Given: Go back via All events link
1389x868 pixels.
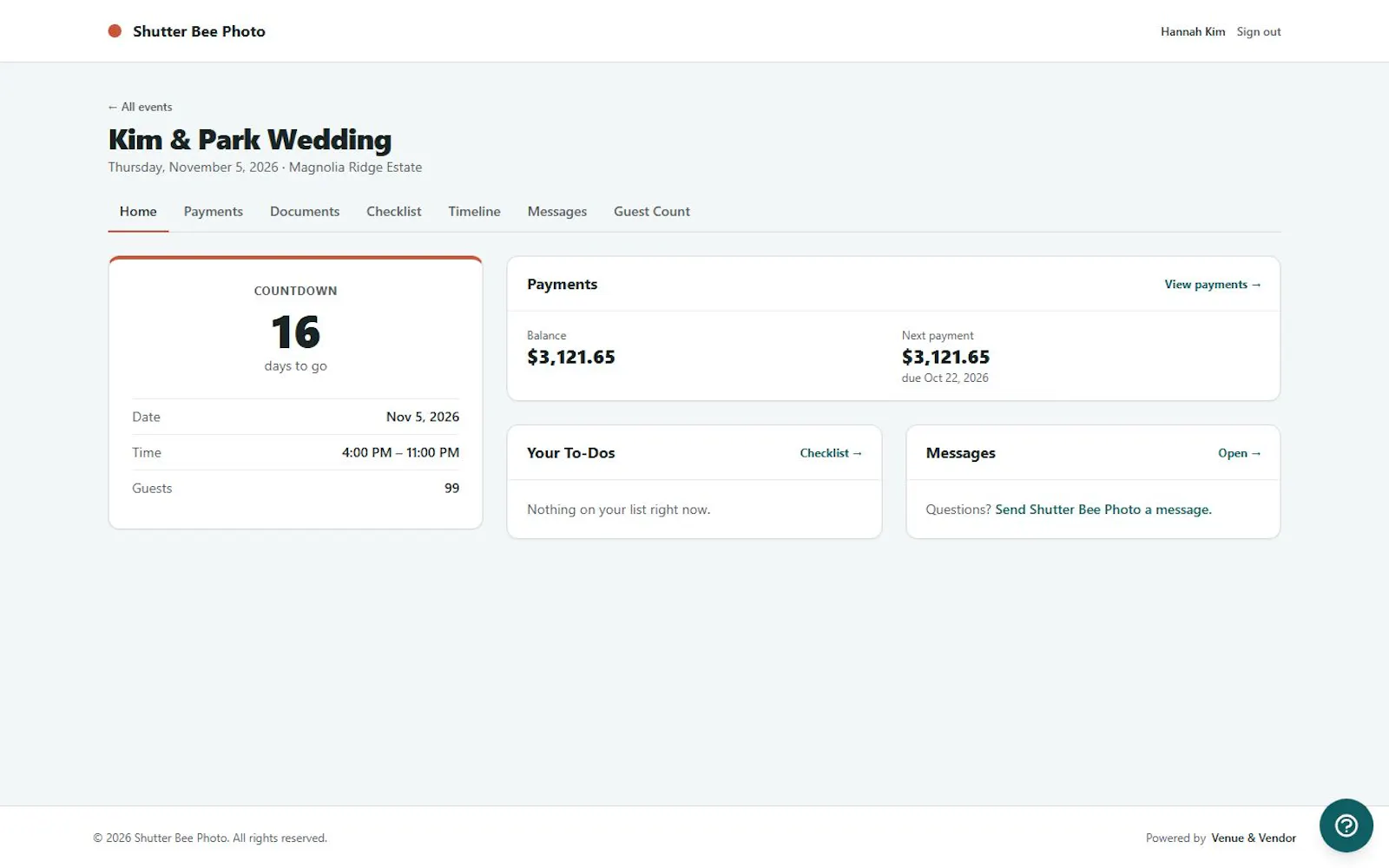Looking at the screenshot, I should (x=140, y=107).
